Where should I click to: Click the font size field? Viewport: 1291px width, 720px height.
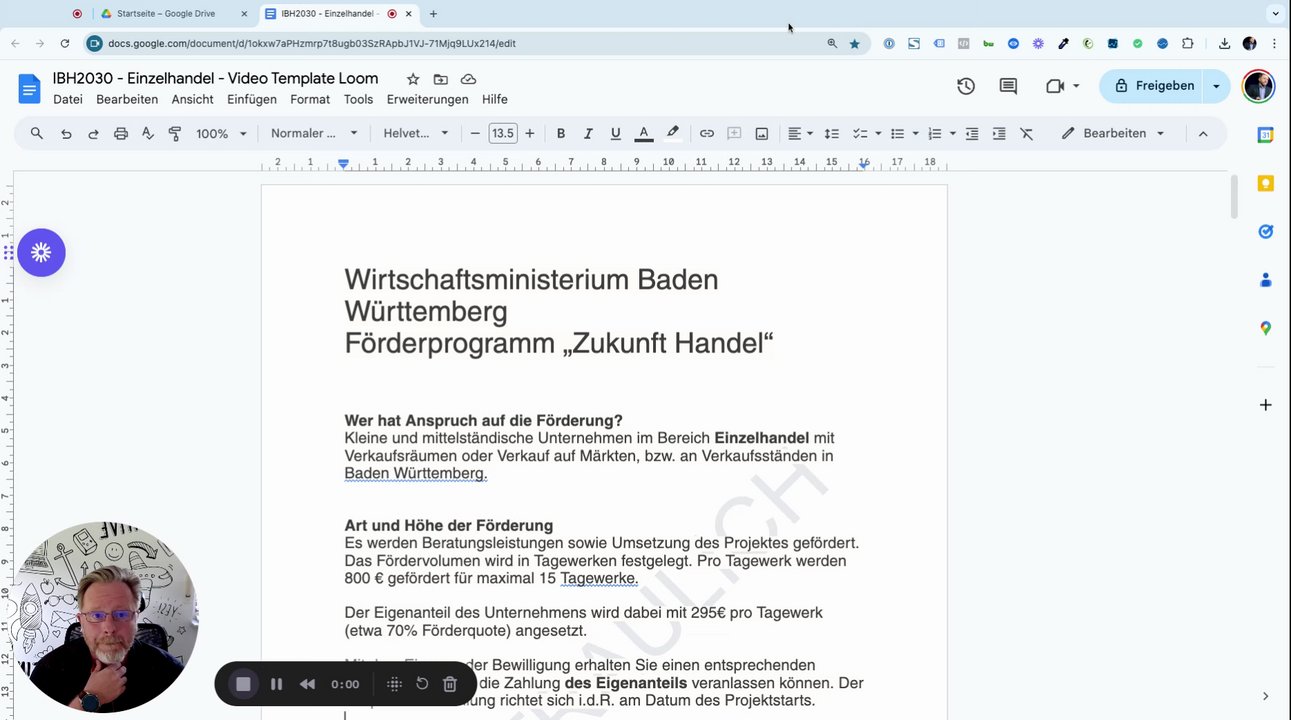(502, 133)
